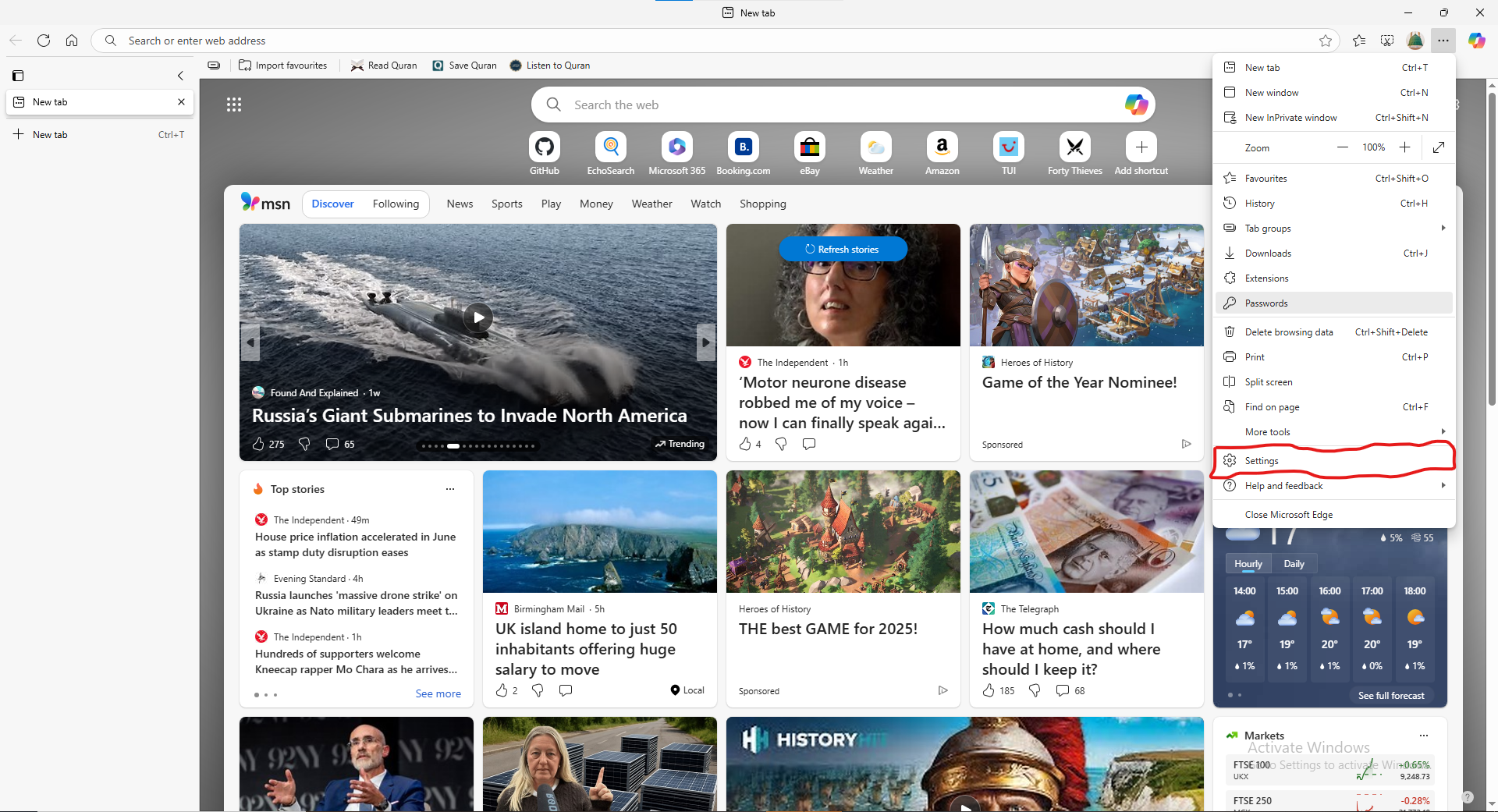Expand the Tab groups submenu
Image resolution: width=1498 pixels, height=812 pixels.
pos(1334,229)
